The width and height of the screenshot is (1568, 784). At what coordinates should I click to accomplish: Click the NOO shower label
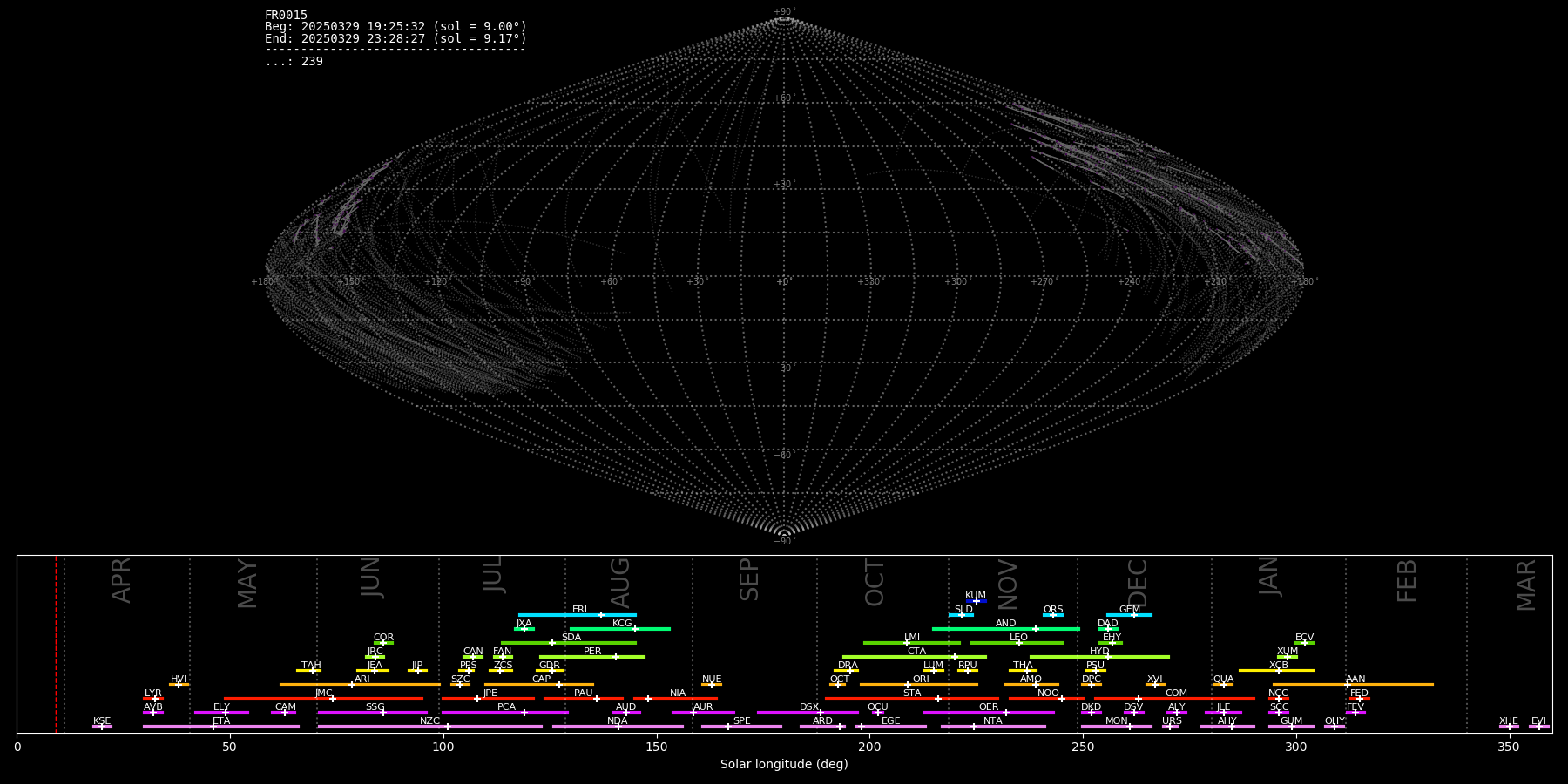pos(1048,693)
